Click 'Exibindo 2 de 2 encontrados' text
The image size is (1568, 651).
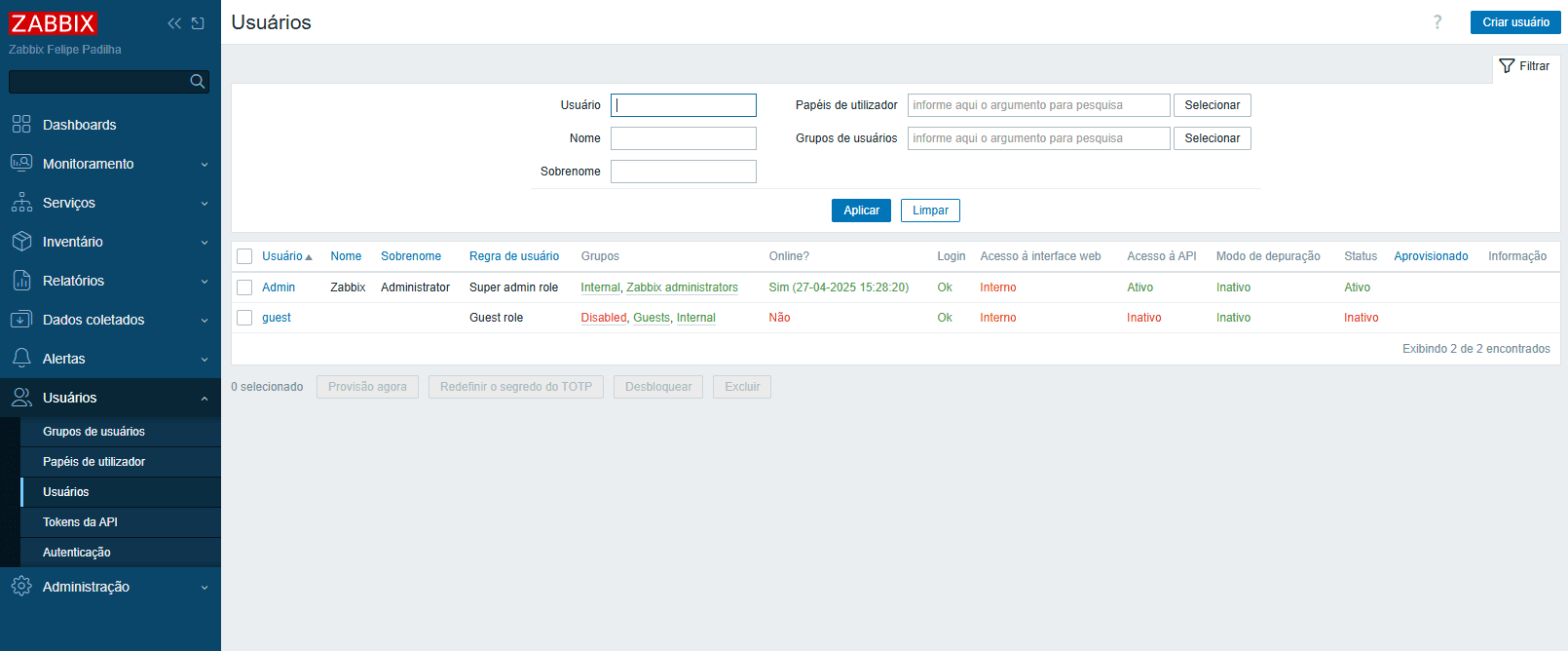pos(1475,349)
